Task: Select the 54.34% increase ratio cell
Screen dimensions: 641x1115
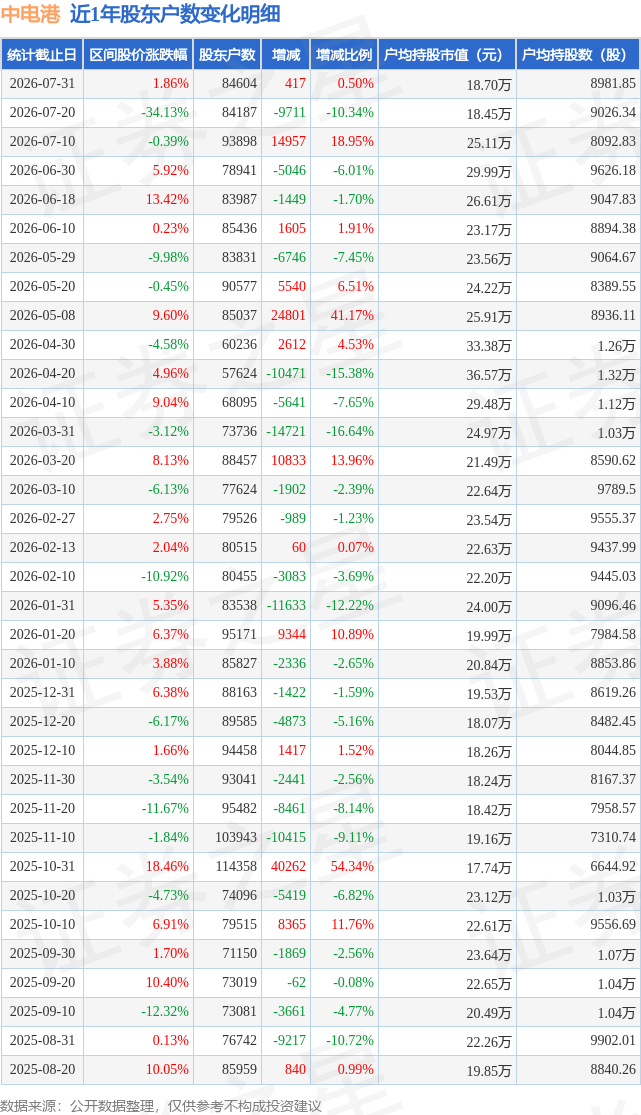Action: [352, 867]
